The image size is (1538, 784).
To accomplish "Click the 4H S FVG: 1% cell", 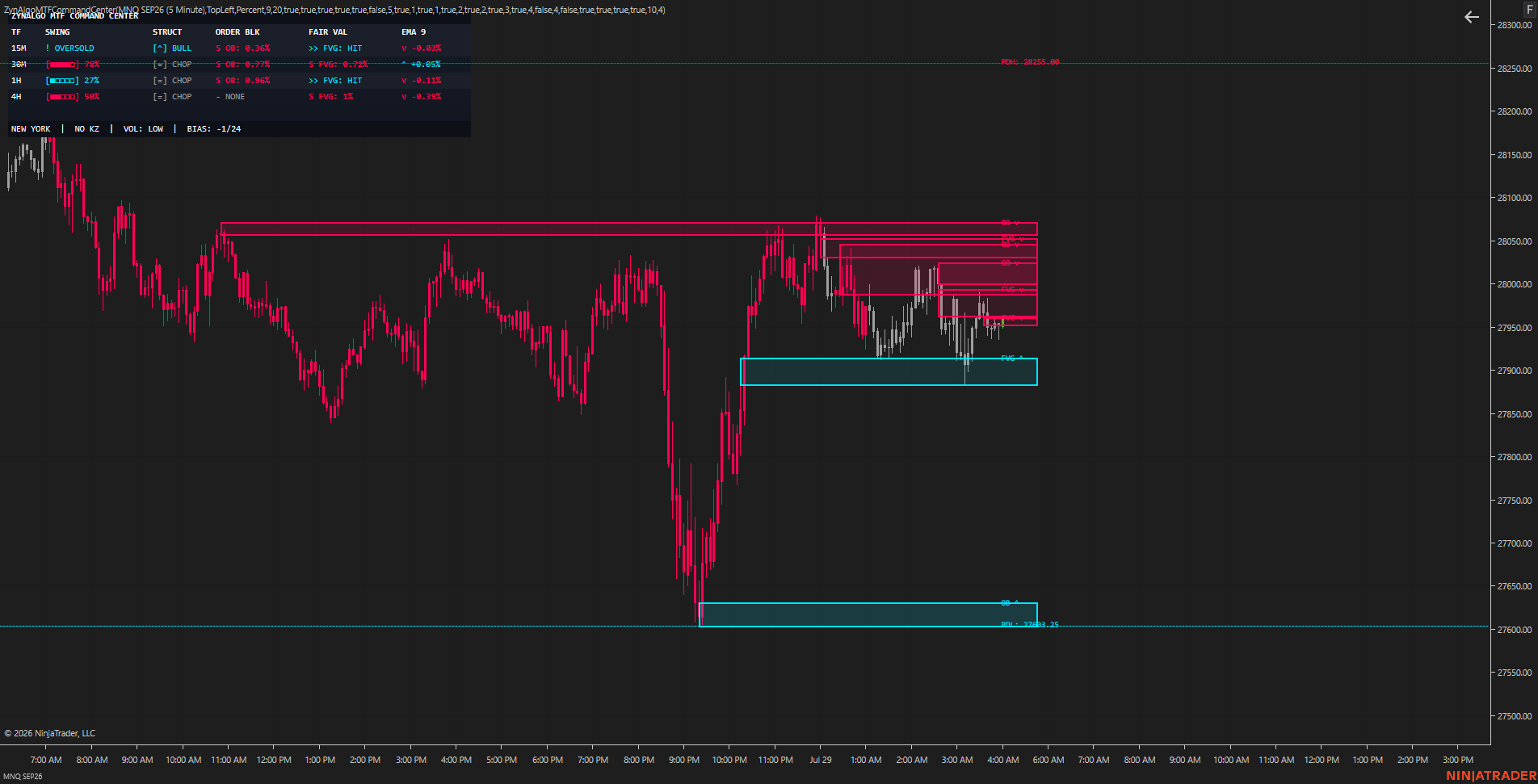I will point(331,97).
